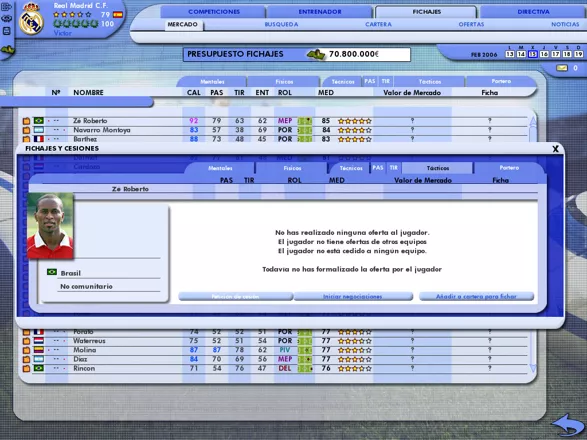Click folder icon in Díaz row

(x=26, y=359)
